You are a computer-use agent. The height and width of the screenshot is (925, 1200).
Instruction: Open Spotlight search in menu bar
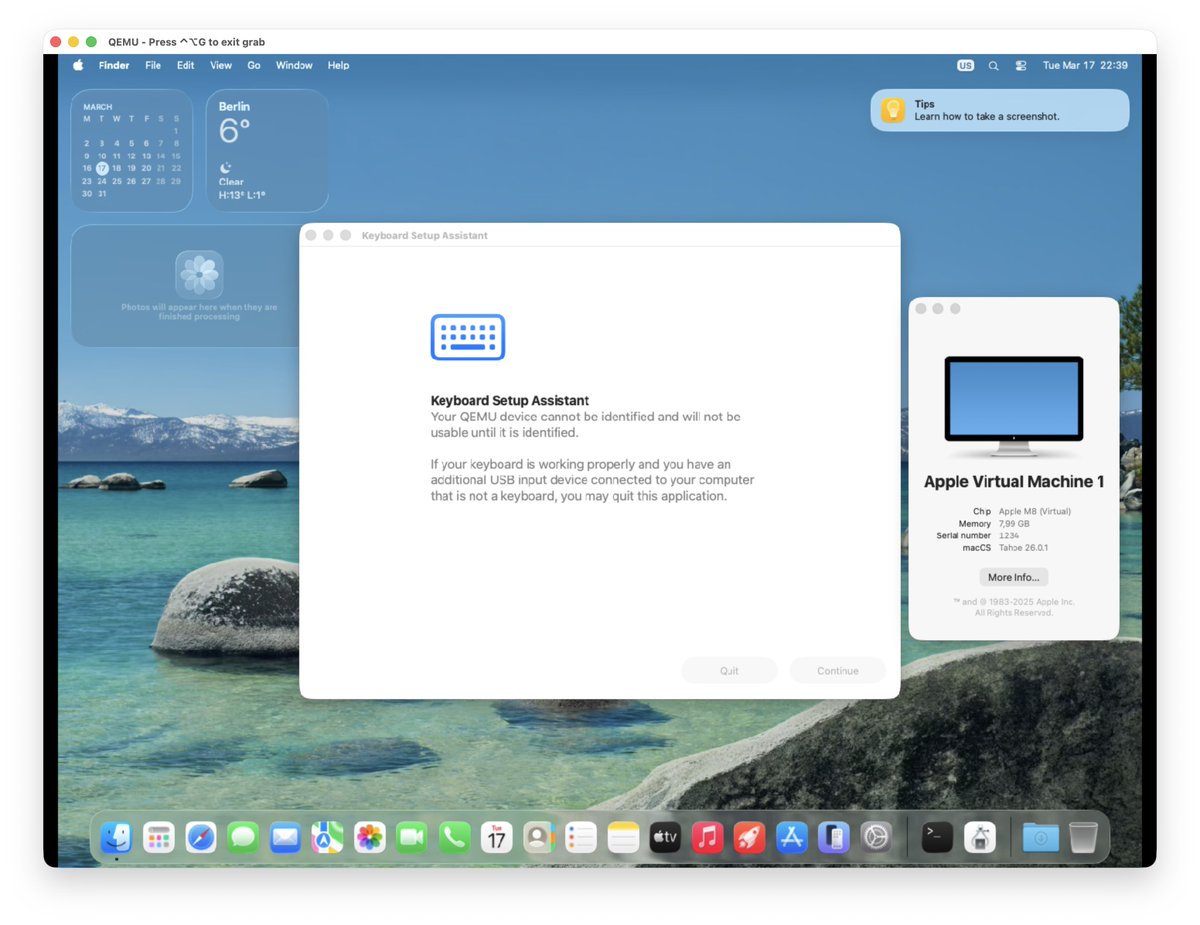[993, 65]
